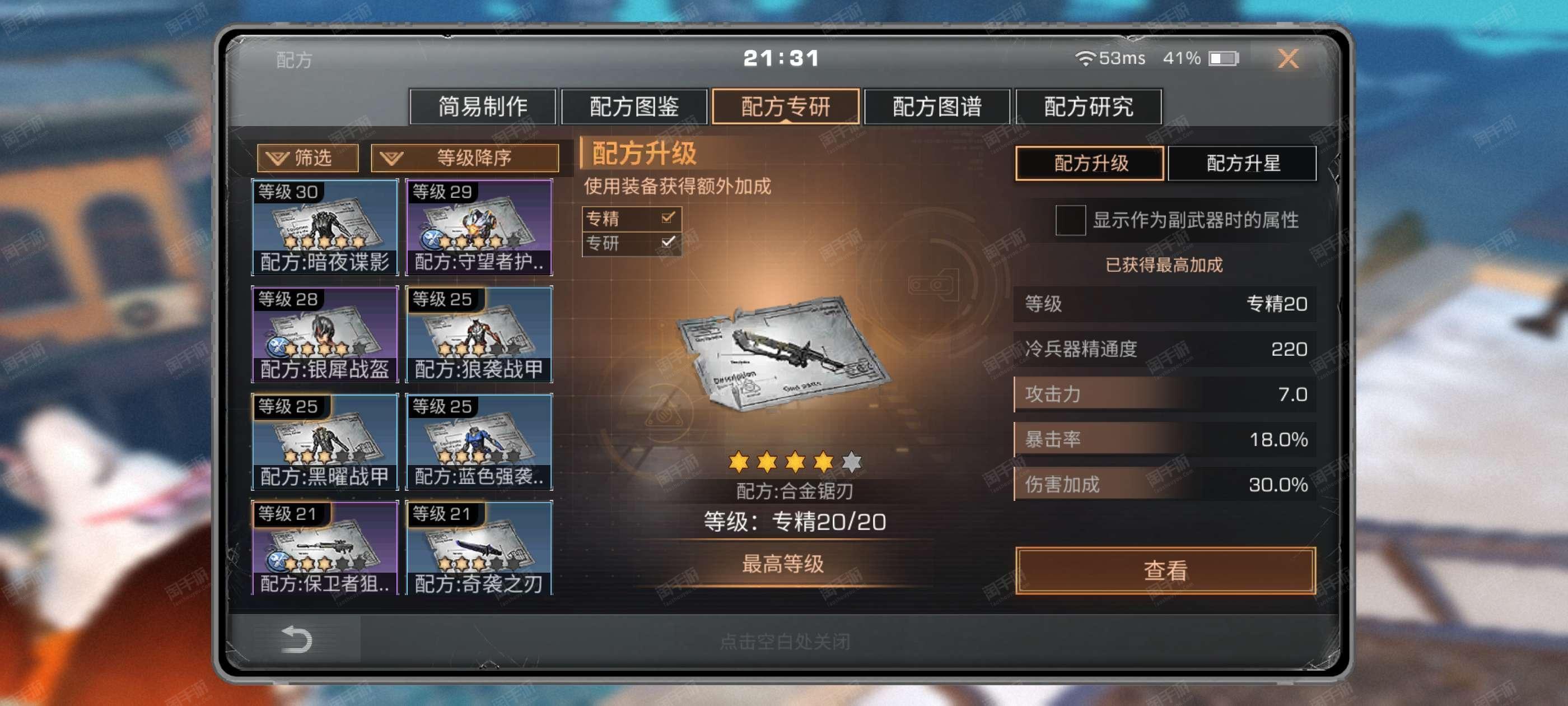
Task: Select the 暗夜谍影 recipe thumbnail
Action: (x=325, y=226)
